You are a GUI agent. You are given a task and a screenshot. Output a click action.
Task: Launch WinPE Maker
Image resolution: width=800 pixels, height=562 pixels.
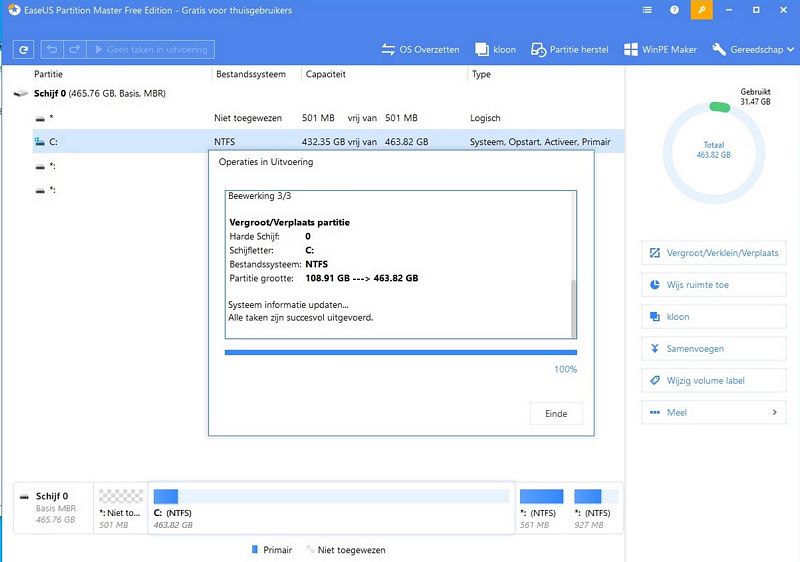660,49
